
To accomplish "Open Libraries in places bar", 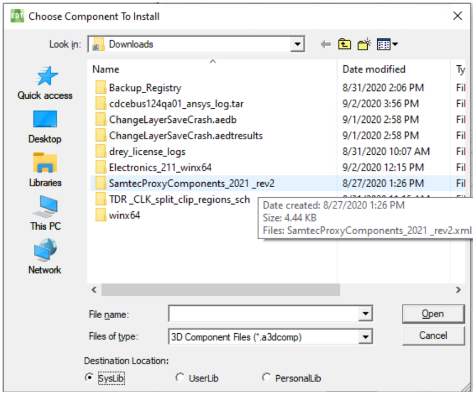I will pyautogui.click(x=45, y=170).
